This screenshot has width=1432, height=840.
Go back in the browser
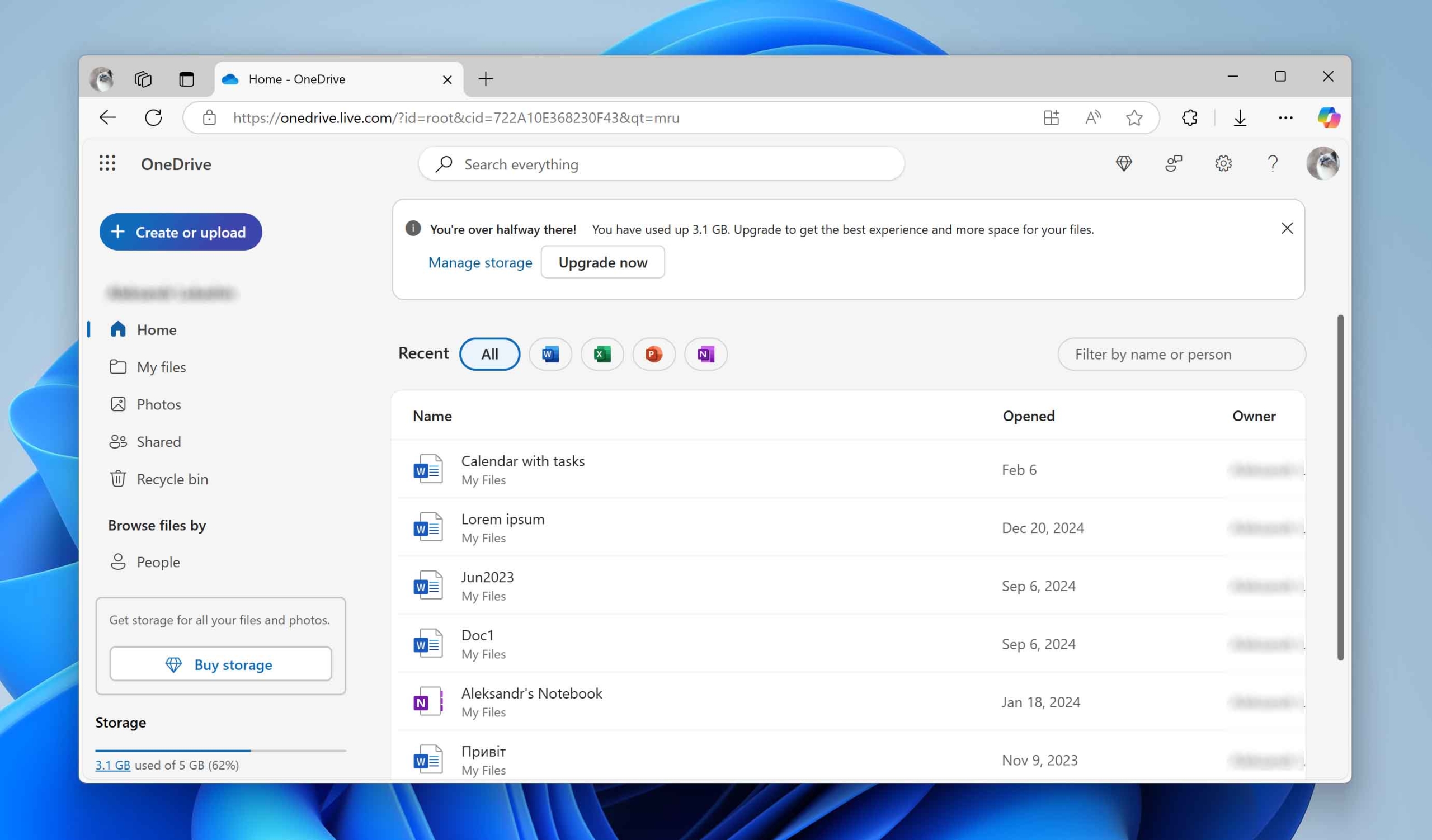(107, 117)
